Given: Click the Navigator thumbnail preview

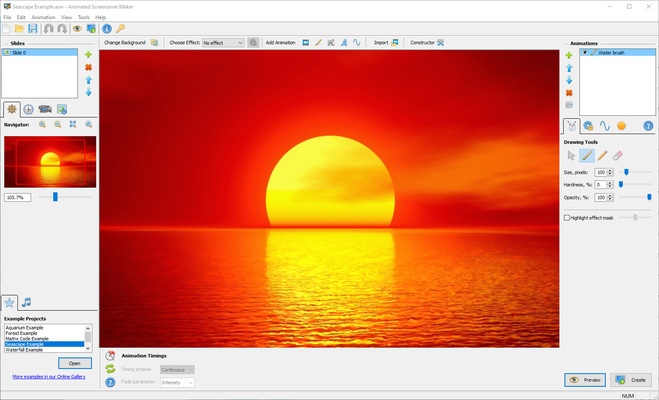Looking at the screenshot, I should 50,162.
